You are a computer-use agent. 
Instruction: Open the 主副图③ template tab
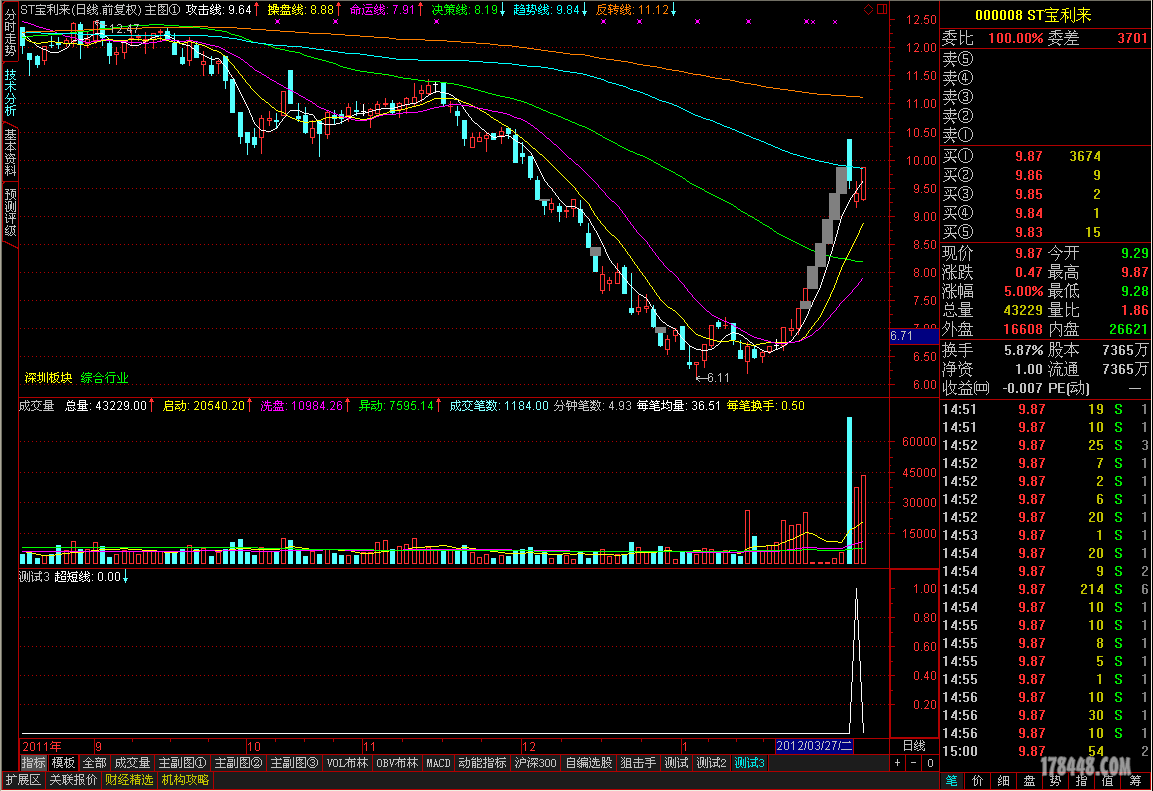pyautogui.click(x=294, y=763)
